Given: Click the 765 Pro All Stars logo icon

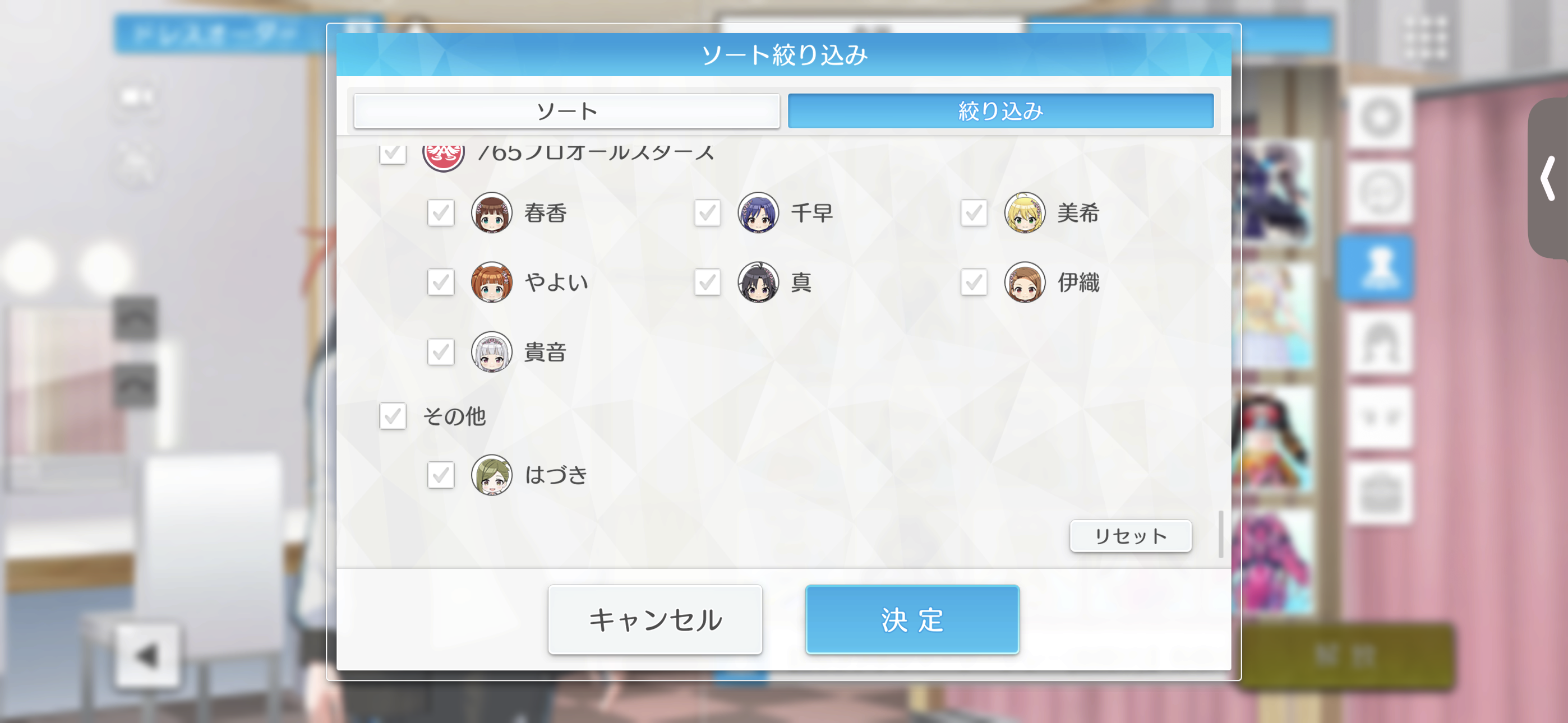Looking at the screenshot, I should (443, 156).
